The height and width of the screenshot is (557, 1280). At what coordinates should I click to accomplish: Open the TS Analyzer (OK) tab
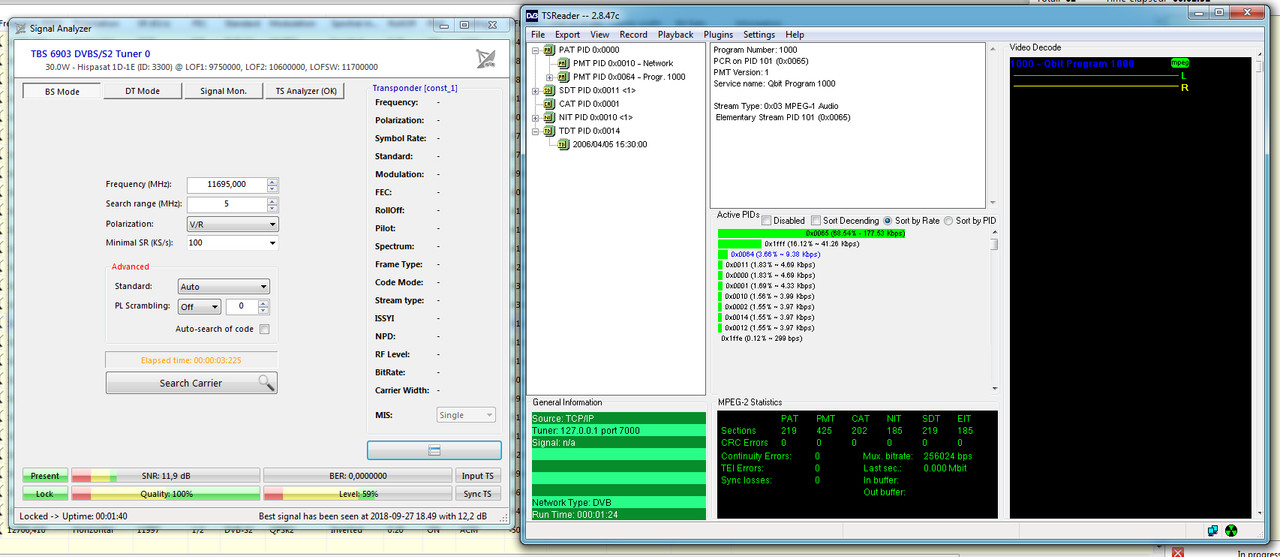[305, 91]
